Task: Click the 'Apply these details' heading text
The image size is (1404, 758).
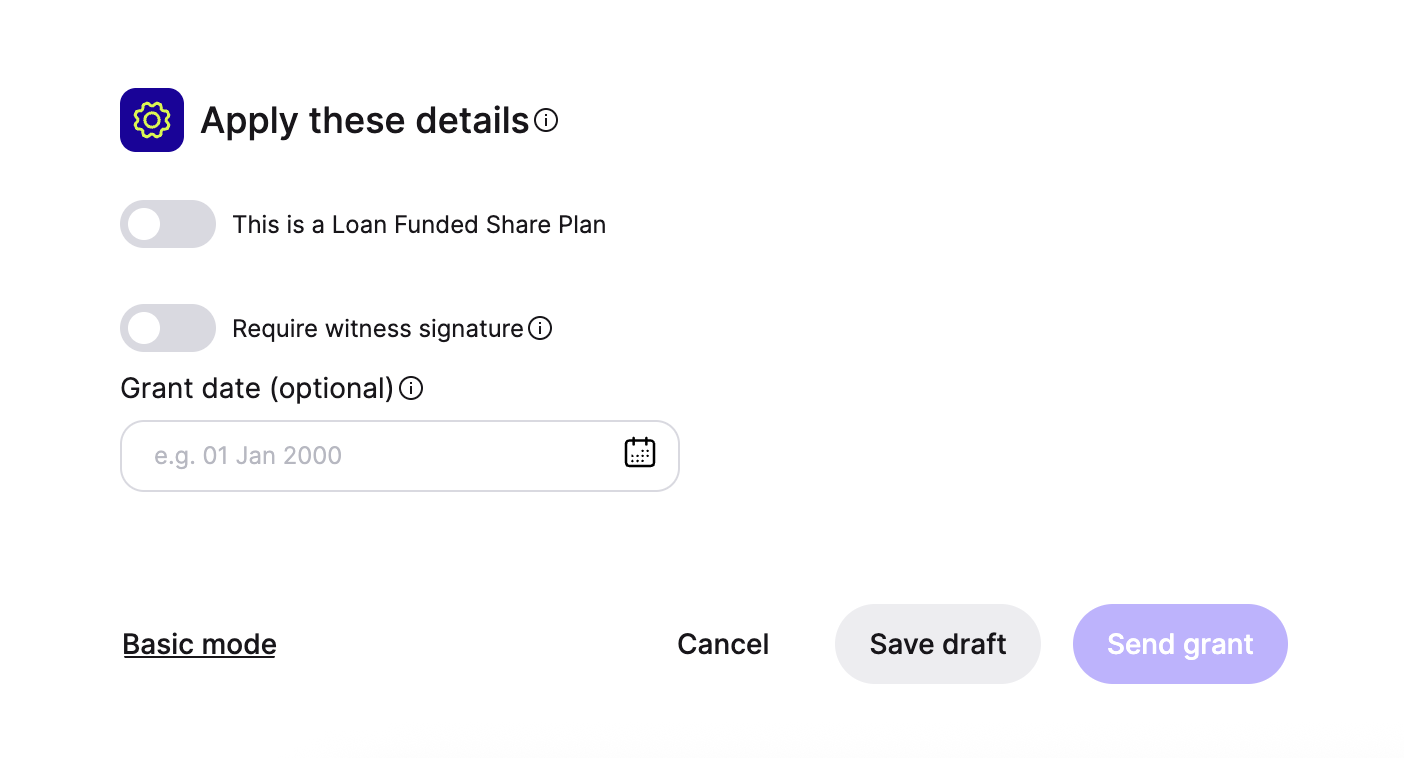Action: pyautogui.click(x=364, y=121)
